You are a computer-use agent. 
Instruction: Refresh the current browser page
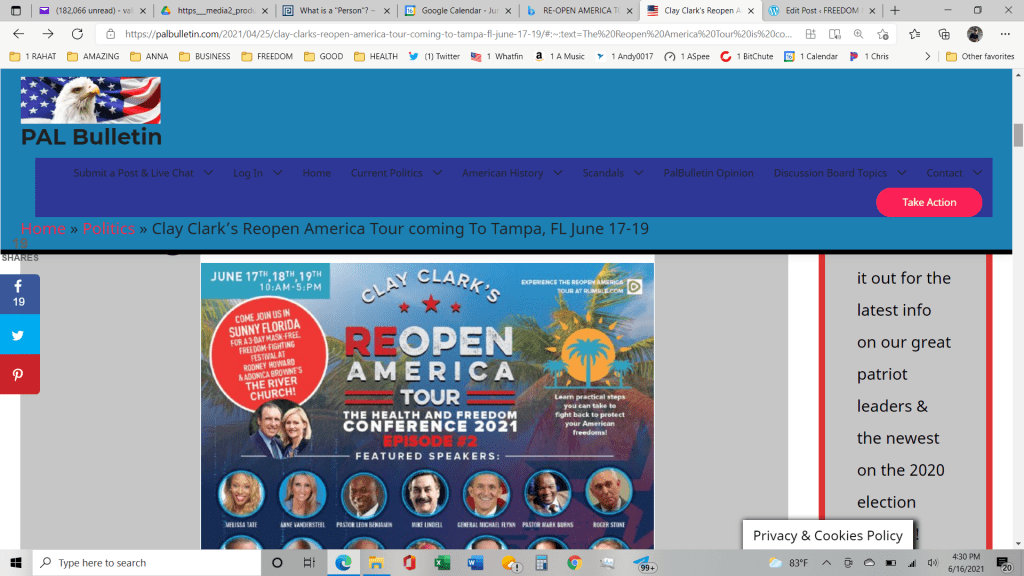click(76, 33)
